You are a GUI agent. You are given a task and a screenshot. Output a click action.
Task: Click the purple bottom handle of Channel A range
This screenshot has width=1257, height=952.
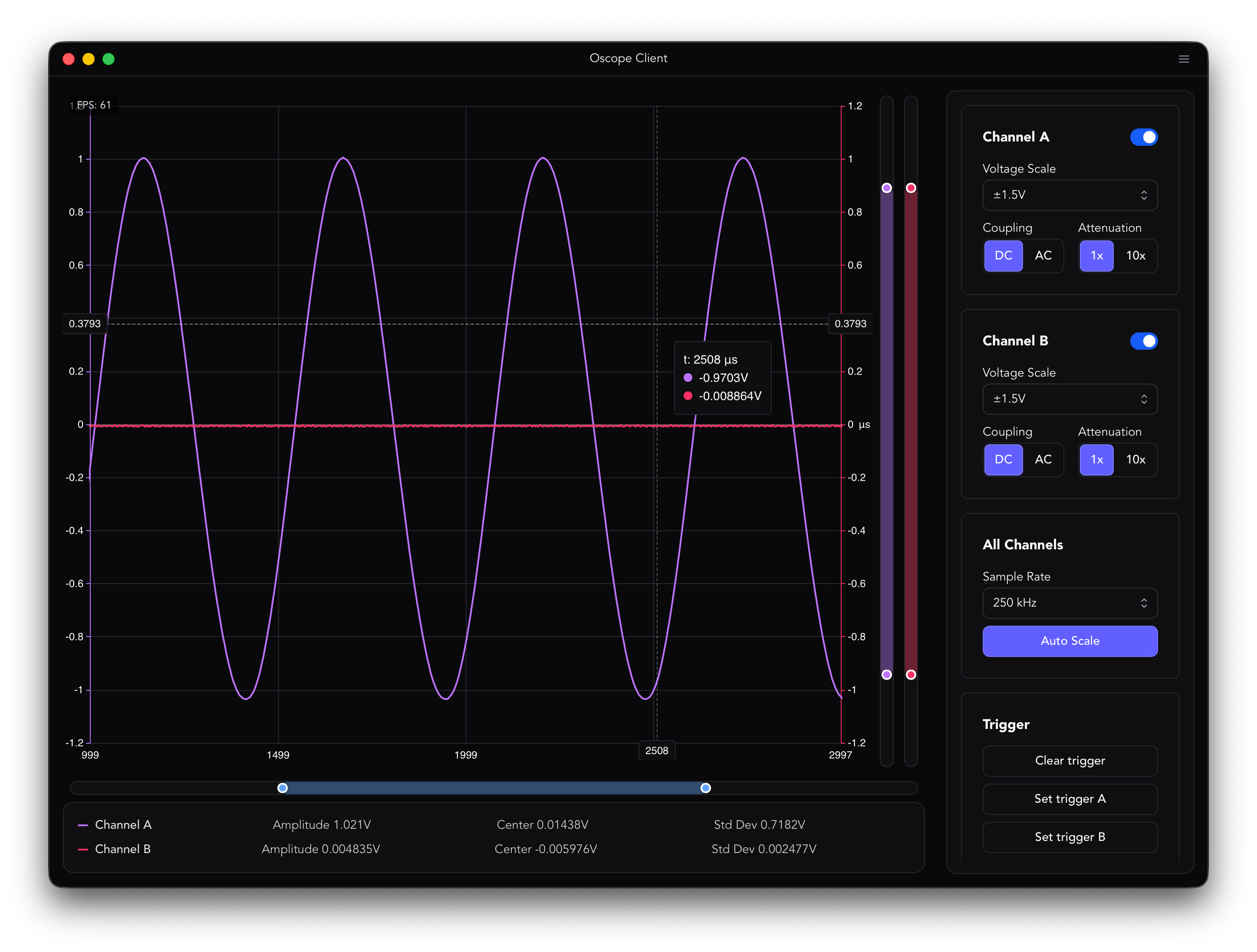886,675
